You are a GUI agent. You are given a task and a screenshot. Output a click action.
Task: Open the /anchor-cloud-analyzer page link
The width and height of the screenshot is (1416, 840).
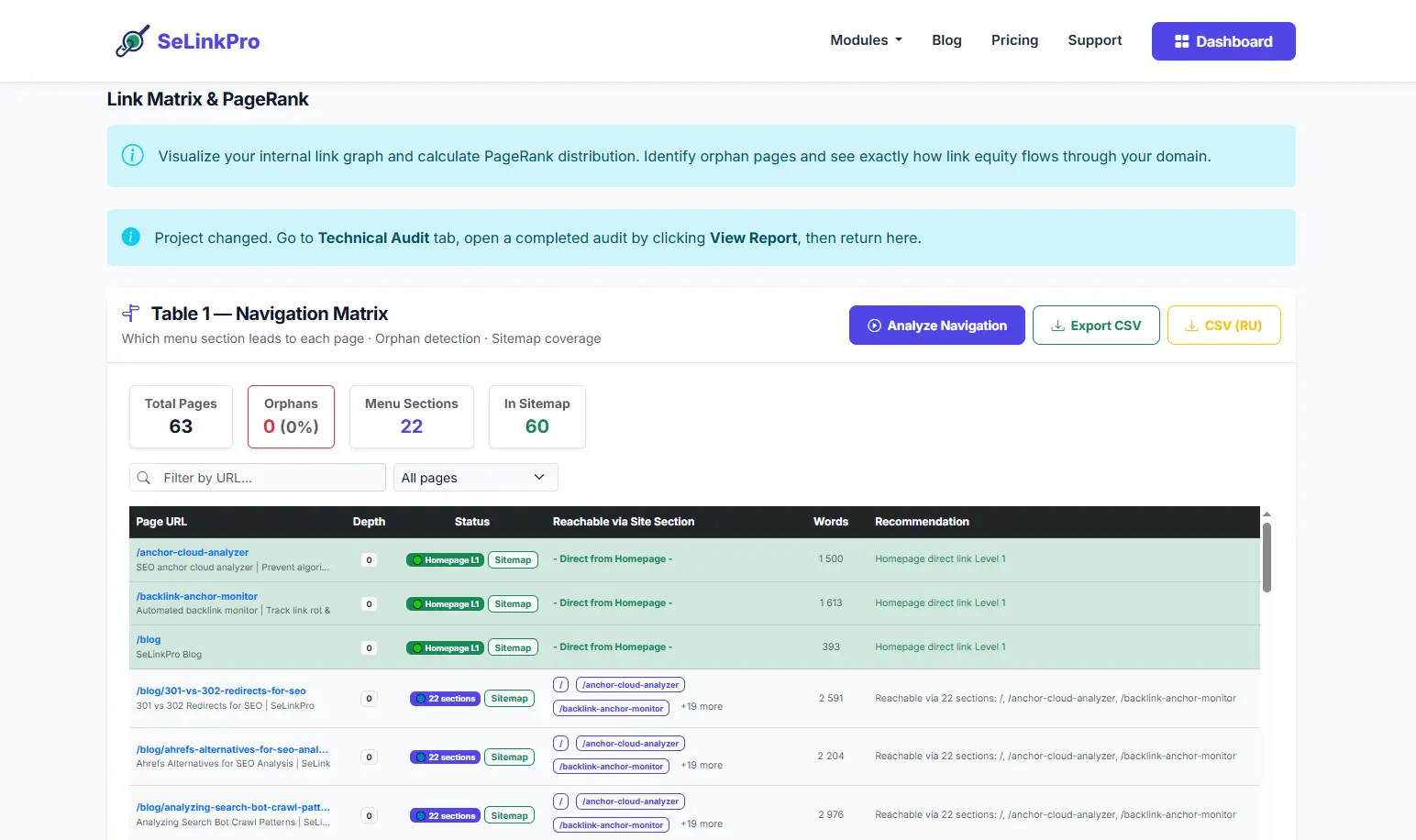[x=193, y=552]
